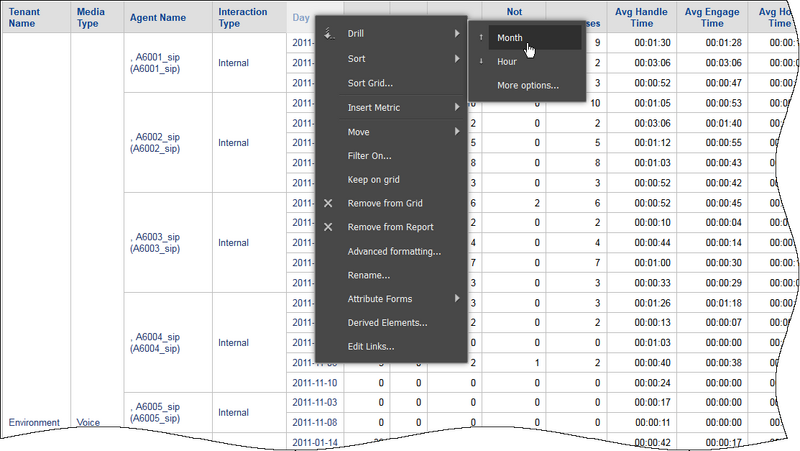This screenshot has height=451, width=800.
Task: Expand the Insert Metric submenu
Action: [456, 107]
